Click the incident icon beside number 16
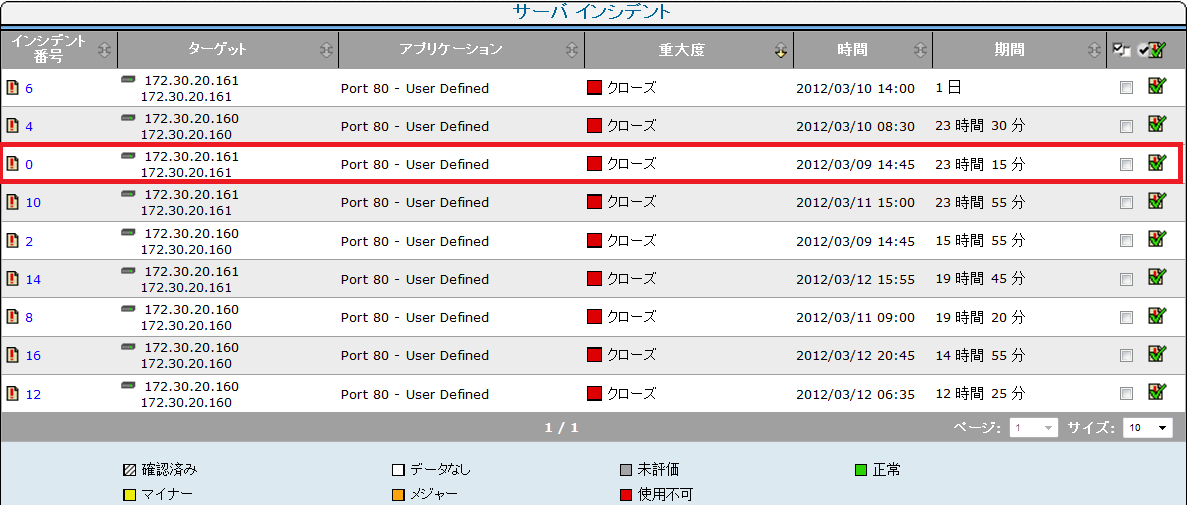The image size is (1187, 505). point(12,355)
